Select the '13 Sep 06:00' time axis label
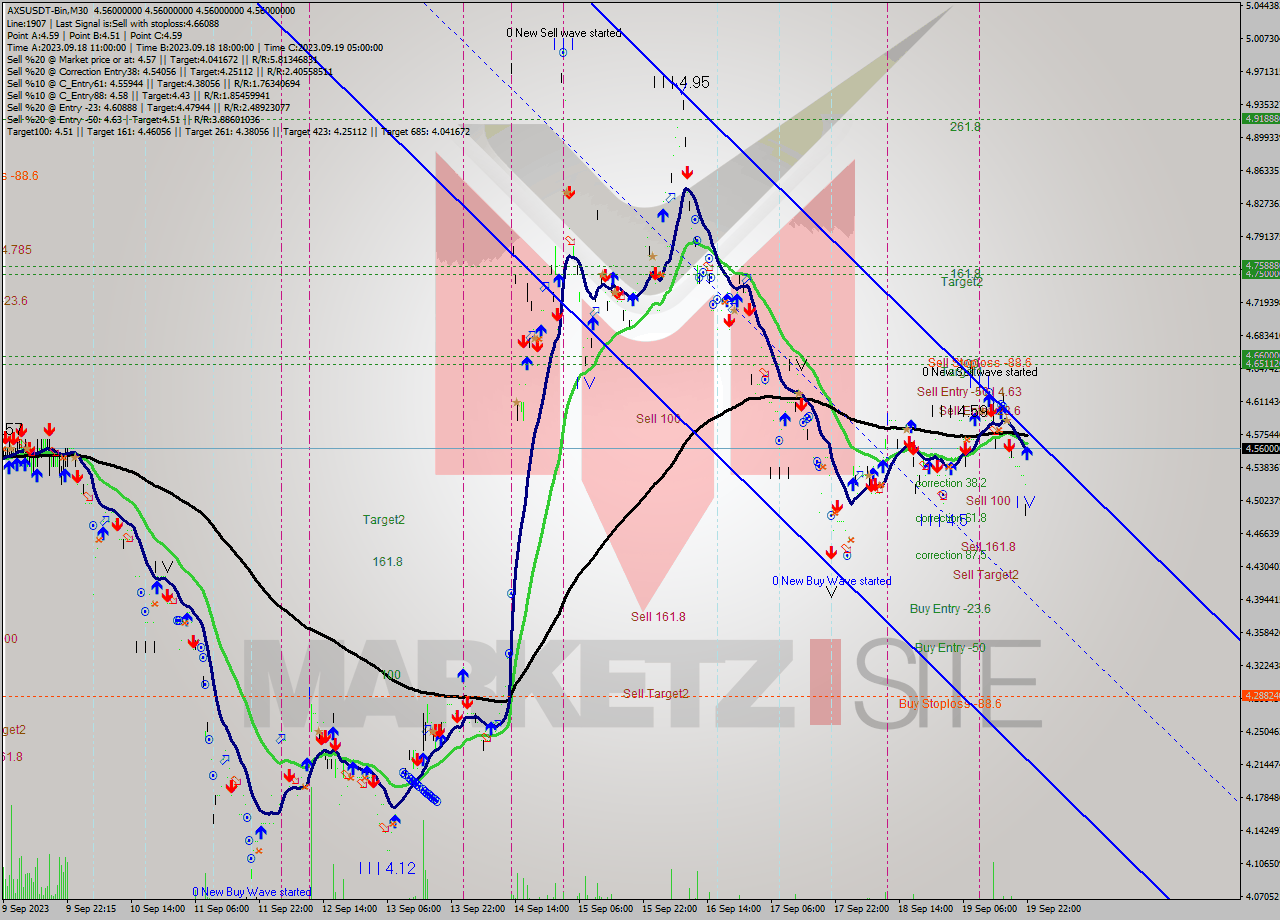Viewport: 1280px width, 920px height. [x=413, y=909]
